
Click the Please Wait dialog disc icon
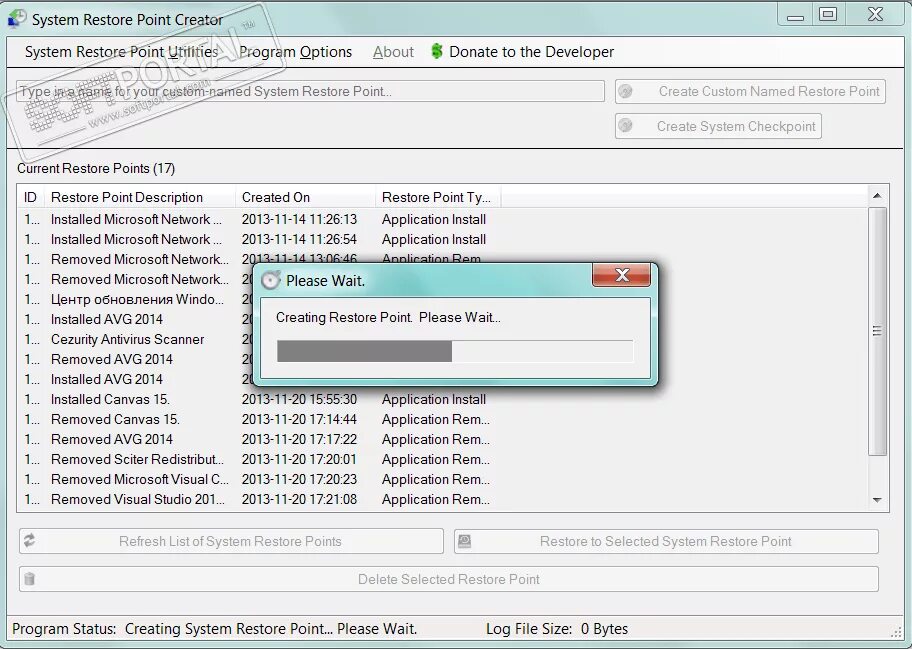coord(271,280)
